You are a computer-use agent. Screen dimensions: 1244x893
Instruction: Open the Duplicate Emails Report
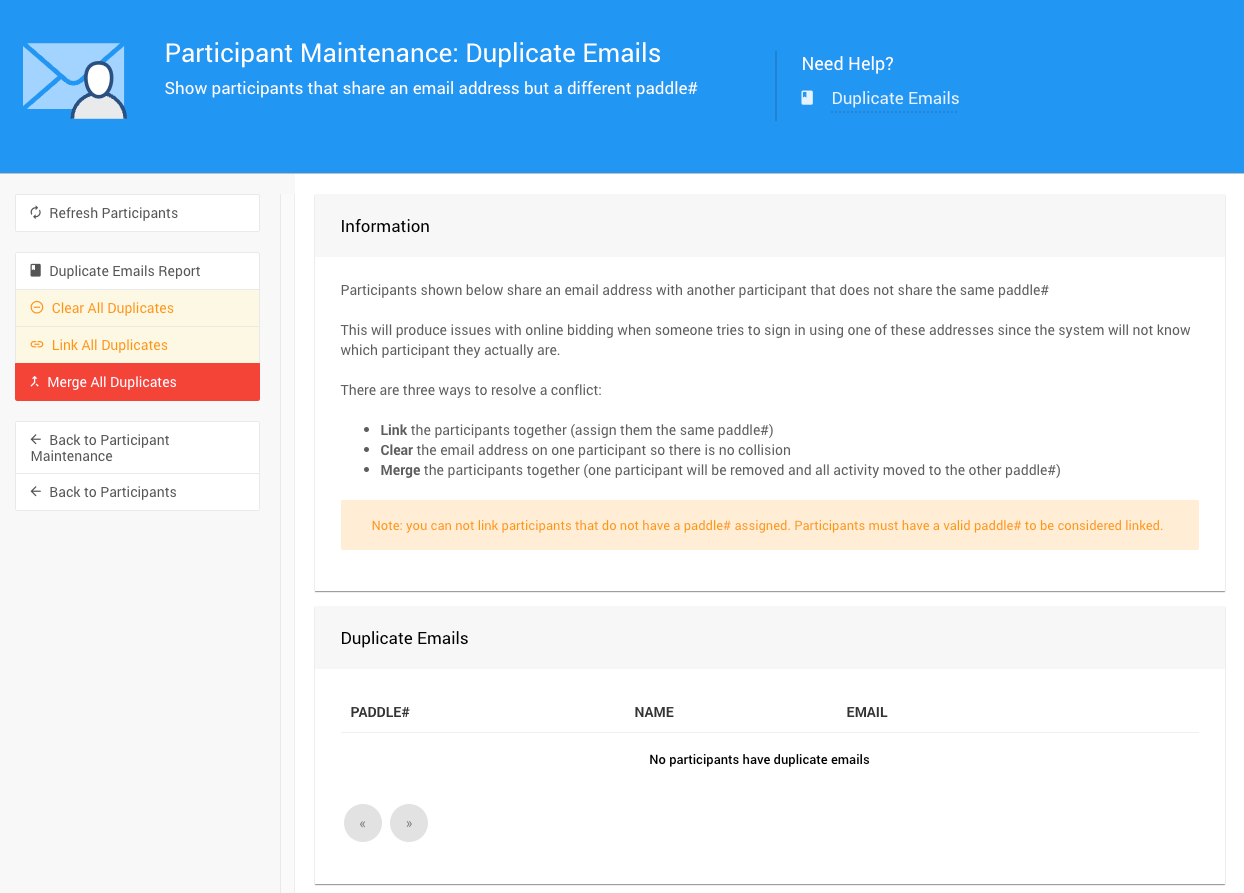coord(125,271)
